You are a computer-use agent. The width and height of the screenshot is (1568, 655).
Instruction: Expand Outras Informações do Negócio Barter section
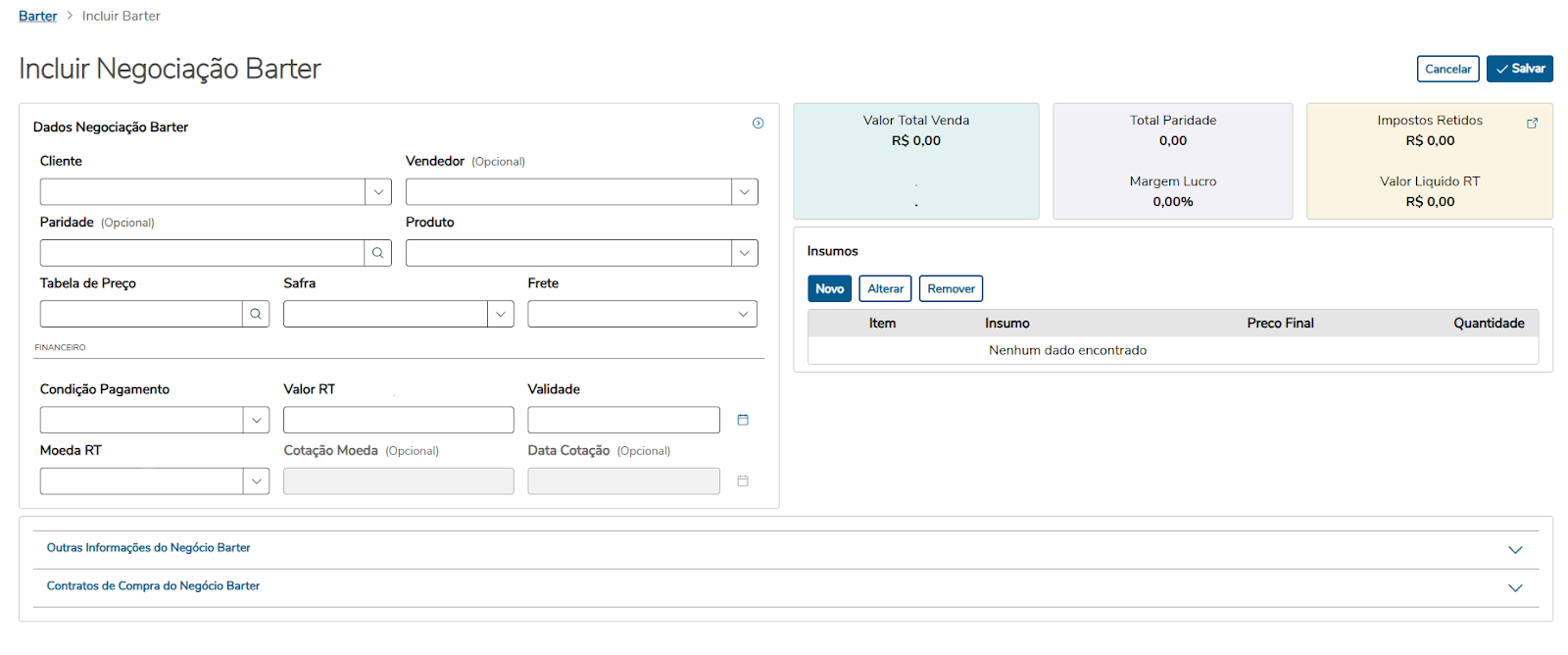(x=1515, y=549)
